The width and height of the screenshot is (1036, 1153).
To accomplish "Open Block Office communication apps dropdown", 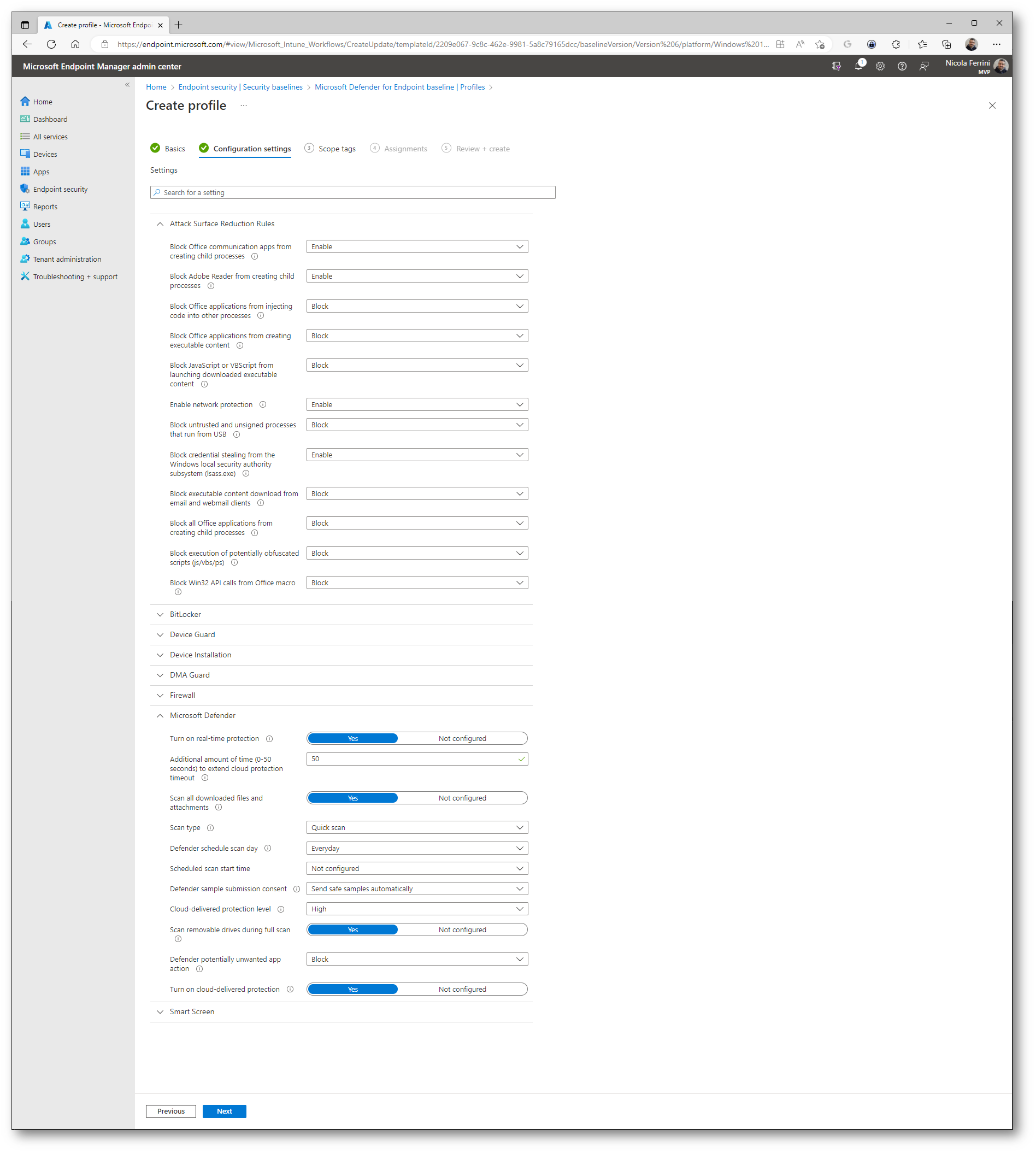I will (x=417, y=247).
